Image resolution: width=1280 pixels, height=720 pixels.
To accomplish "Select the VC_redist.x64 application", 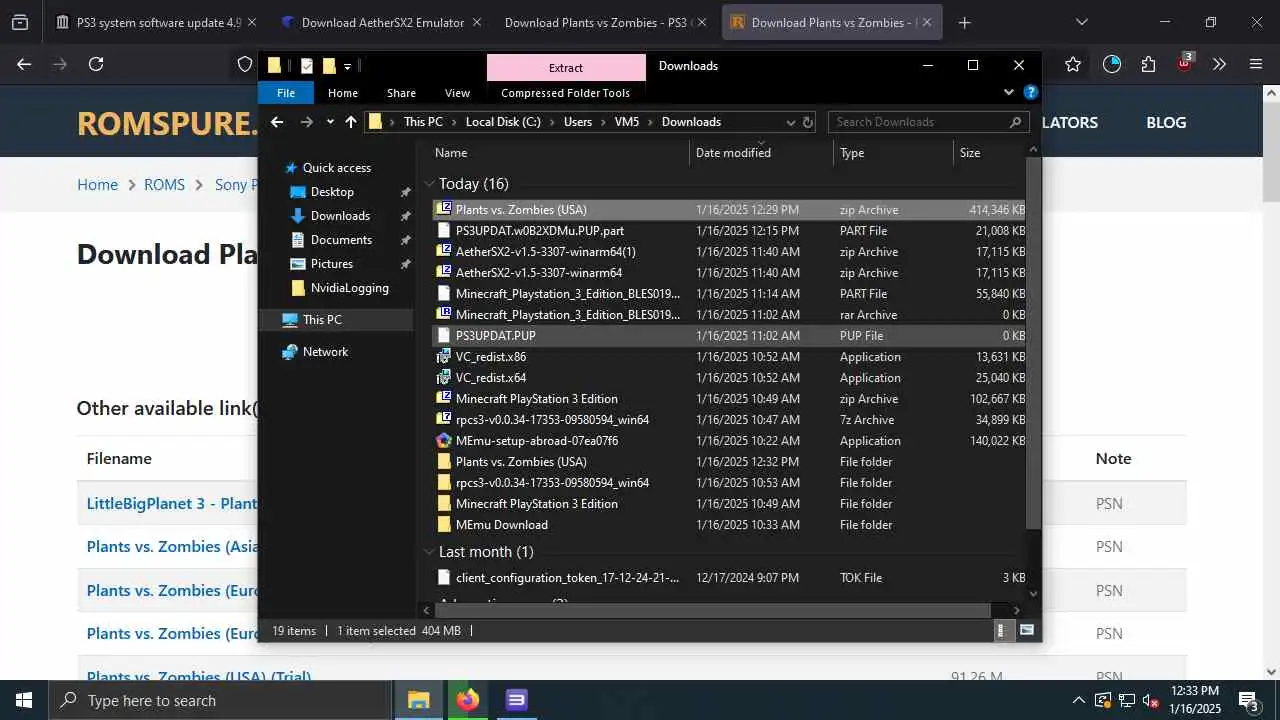I will point(730,378).
